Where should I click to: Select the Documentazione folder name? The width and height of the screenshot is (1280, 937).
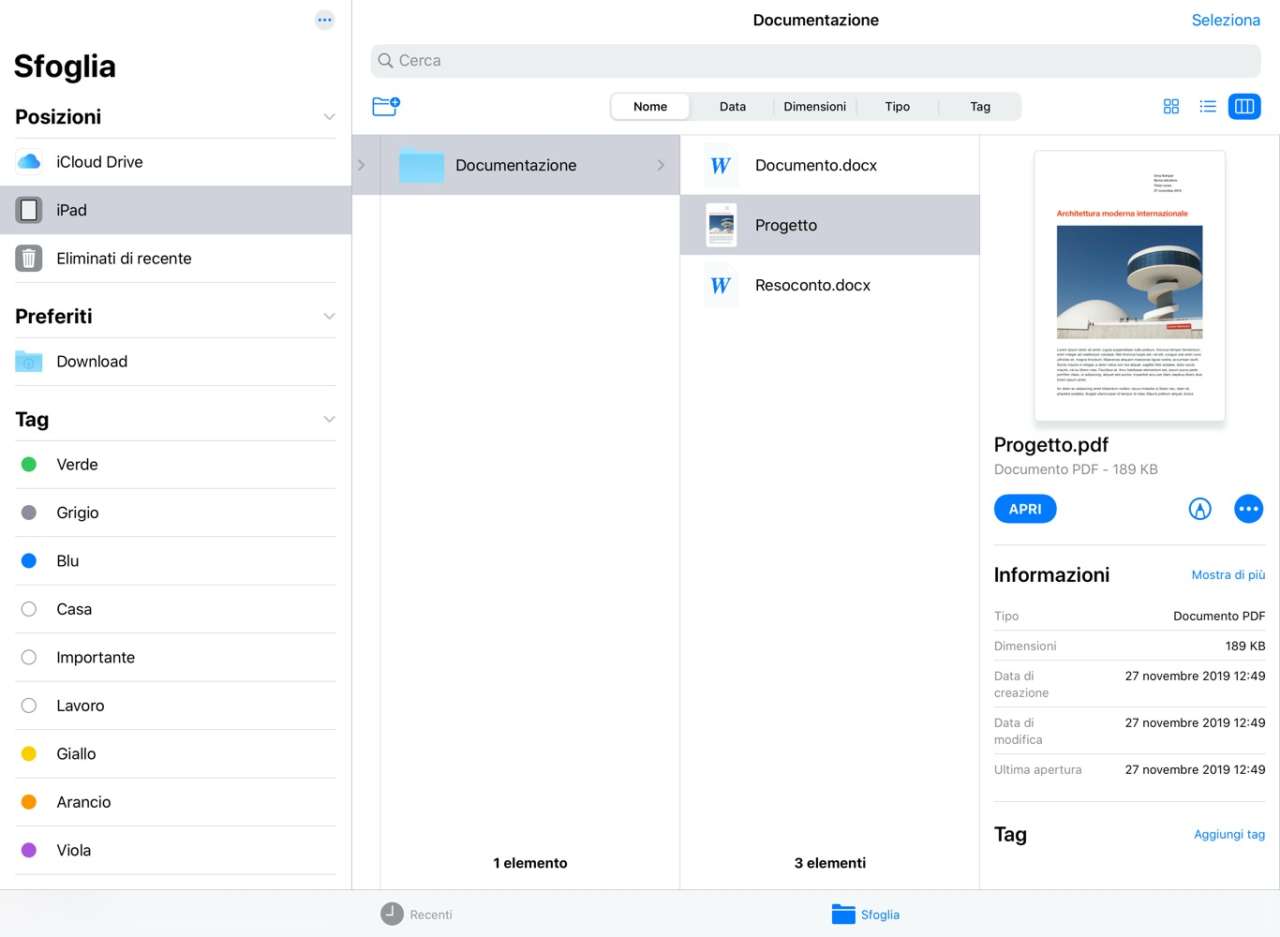tap(516, 165)
